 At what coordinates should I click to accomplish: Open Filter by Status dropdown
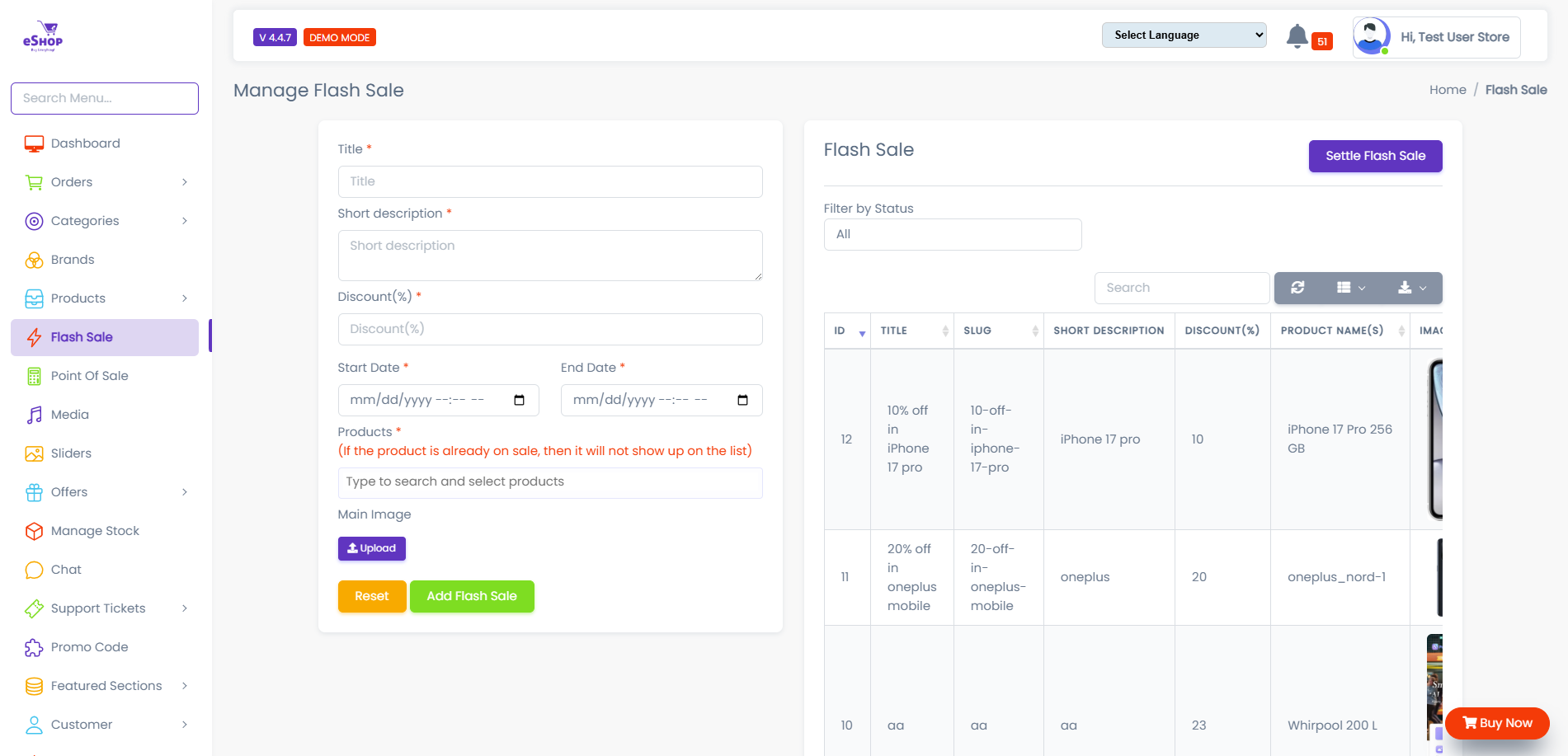pyautogui.click(x=952, y=234)
